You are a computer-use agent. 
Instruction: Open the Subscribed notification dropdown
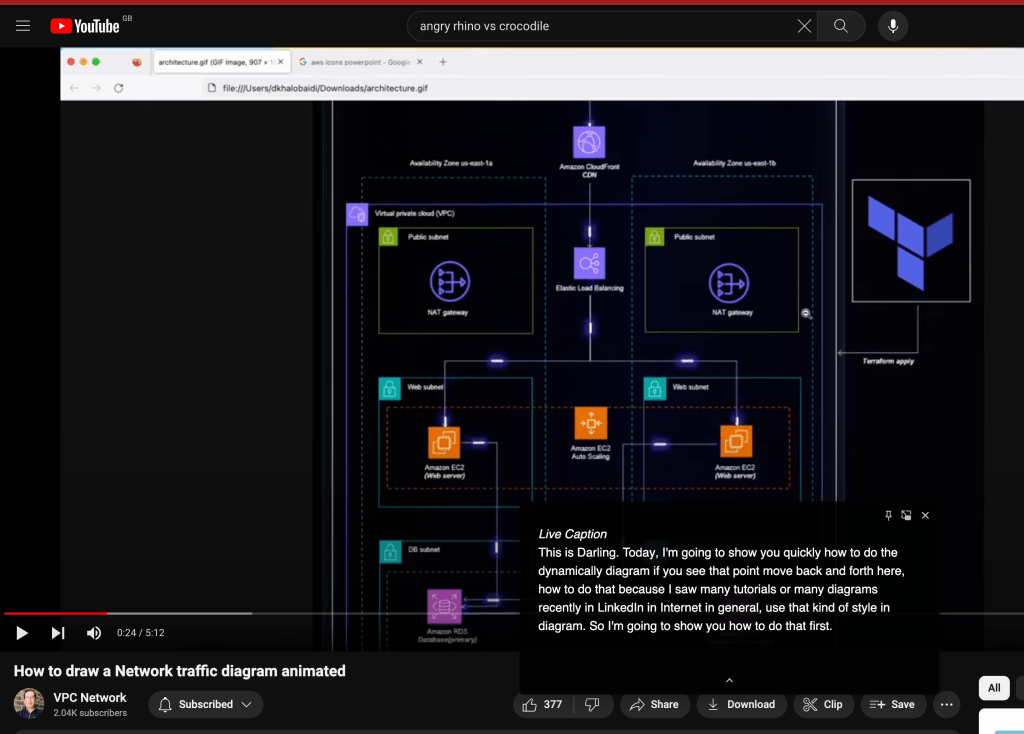coord(205,705)
